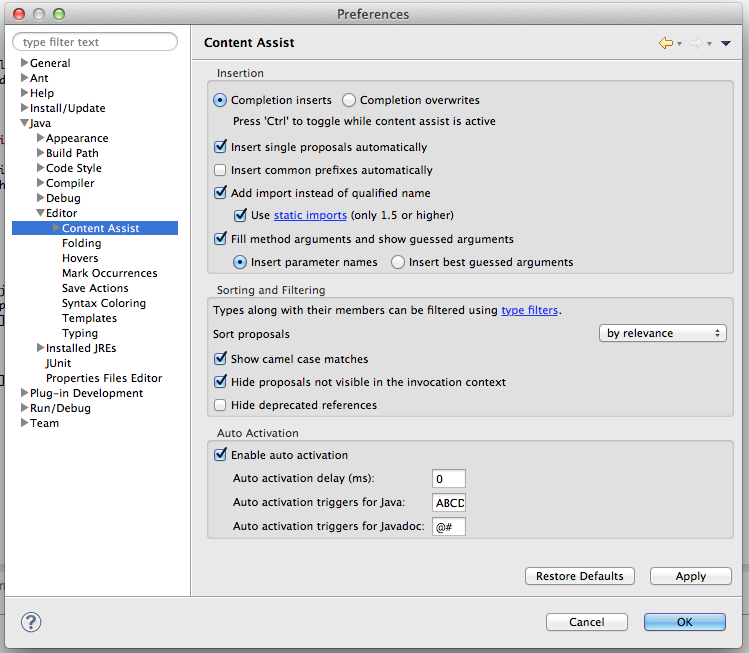Toggle Show camel case matches
The image size is (749, 653).
tap(220, 358)
